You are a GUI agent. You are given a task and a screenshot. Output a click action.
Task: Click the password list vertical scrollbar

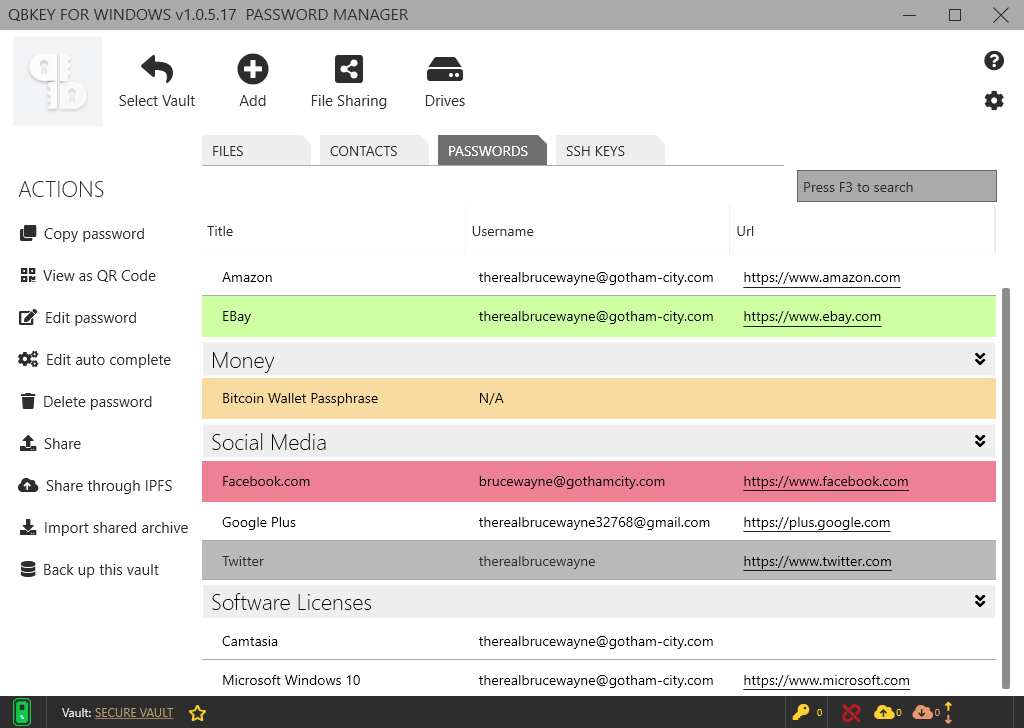coord(1006,488)
